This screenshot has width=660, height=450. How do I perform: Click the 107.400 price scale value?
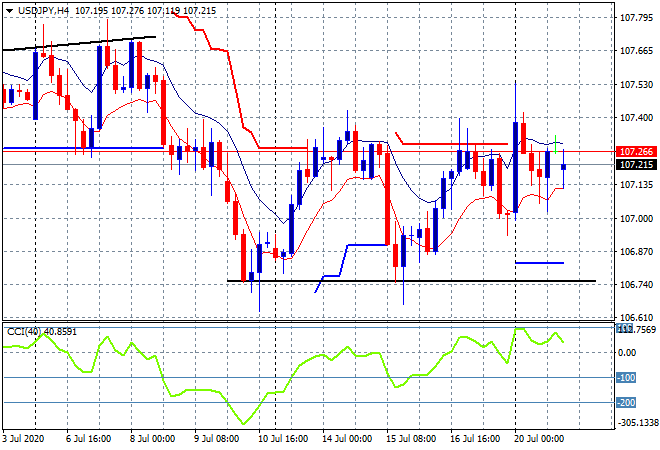[x=636, y=118]
